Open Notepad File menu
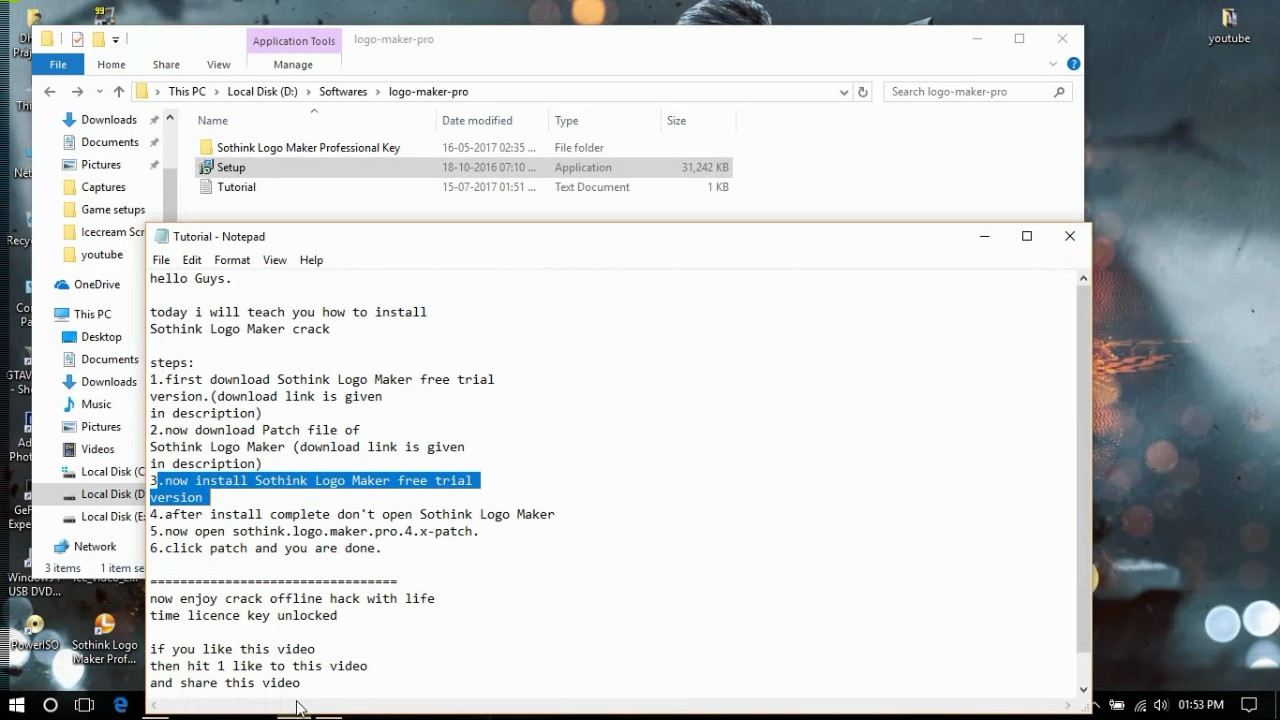Screen dimensions: 1280x720 click(161, 260)
